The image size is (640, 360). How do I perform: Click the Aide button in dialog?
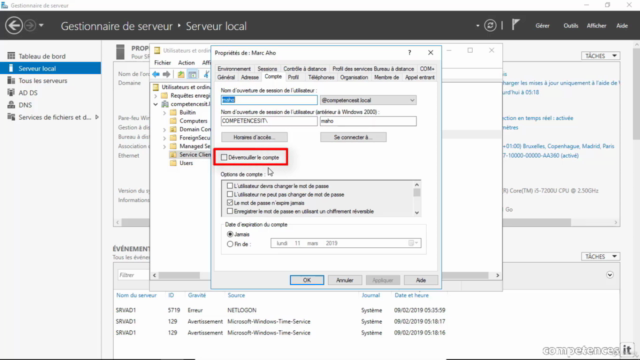coord(421,280)
